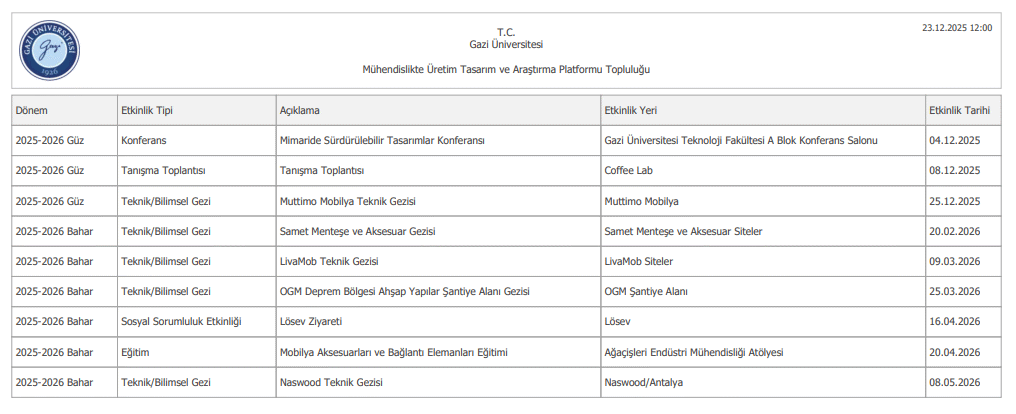
Task: Click the Naswood/Antalya location cell
Action: pyautogui.click(x=645, y=382)
